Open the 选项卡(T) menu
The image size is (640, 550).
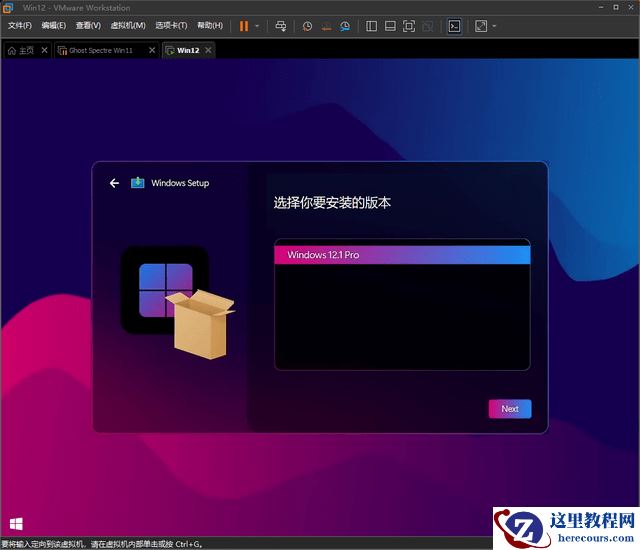(171, 25)
